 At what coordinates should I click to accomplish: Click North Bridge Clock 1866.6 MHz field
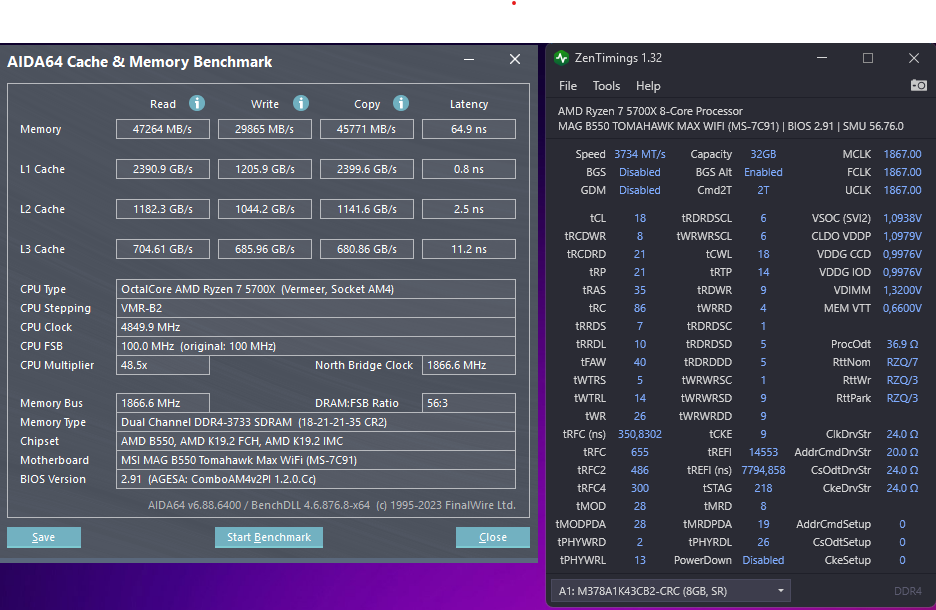tap(469, 365)
